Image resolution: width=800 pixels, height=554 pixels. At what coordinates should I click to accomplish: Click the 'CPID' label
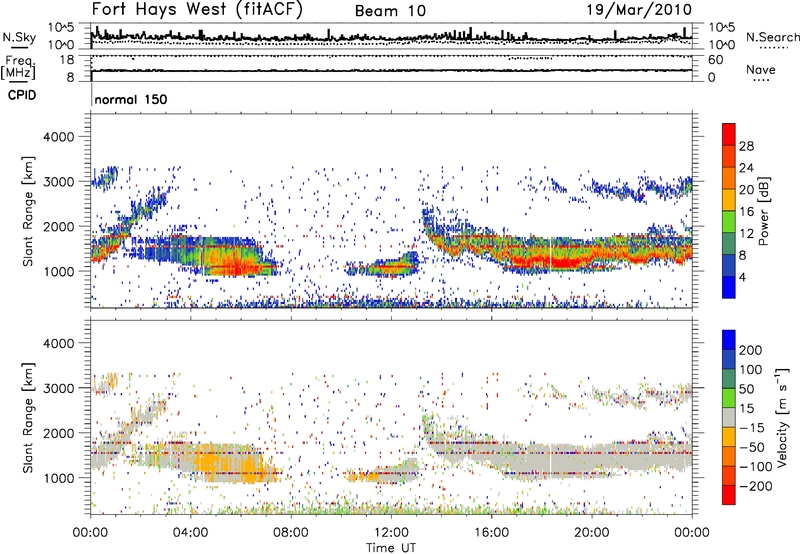(x=22, y=95)
